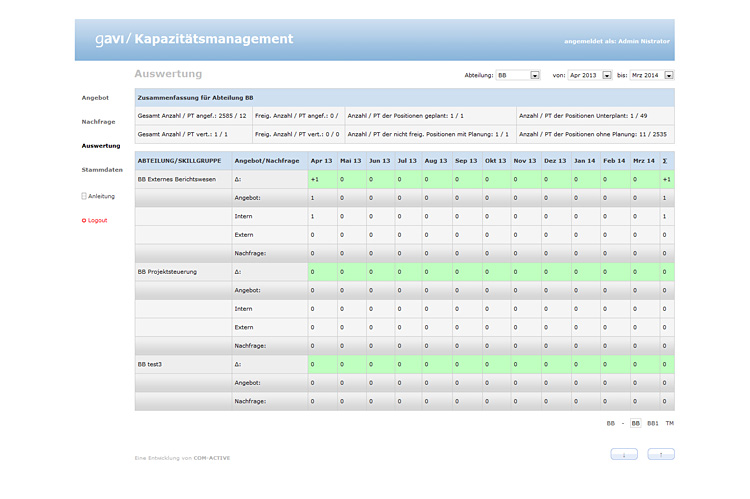Click the TM department link
This screenshot has height=499, width=750.
click(x=670, y=423)
